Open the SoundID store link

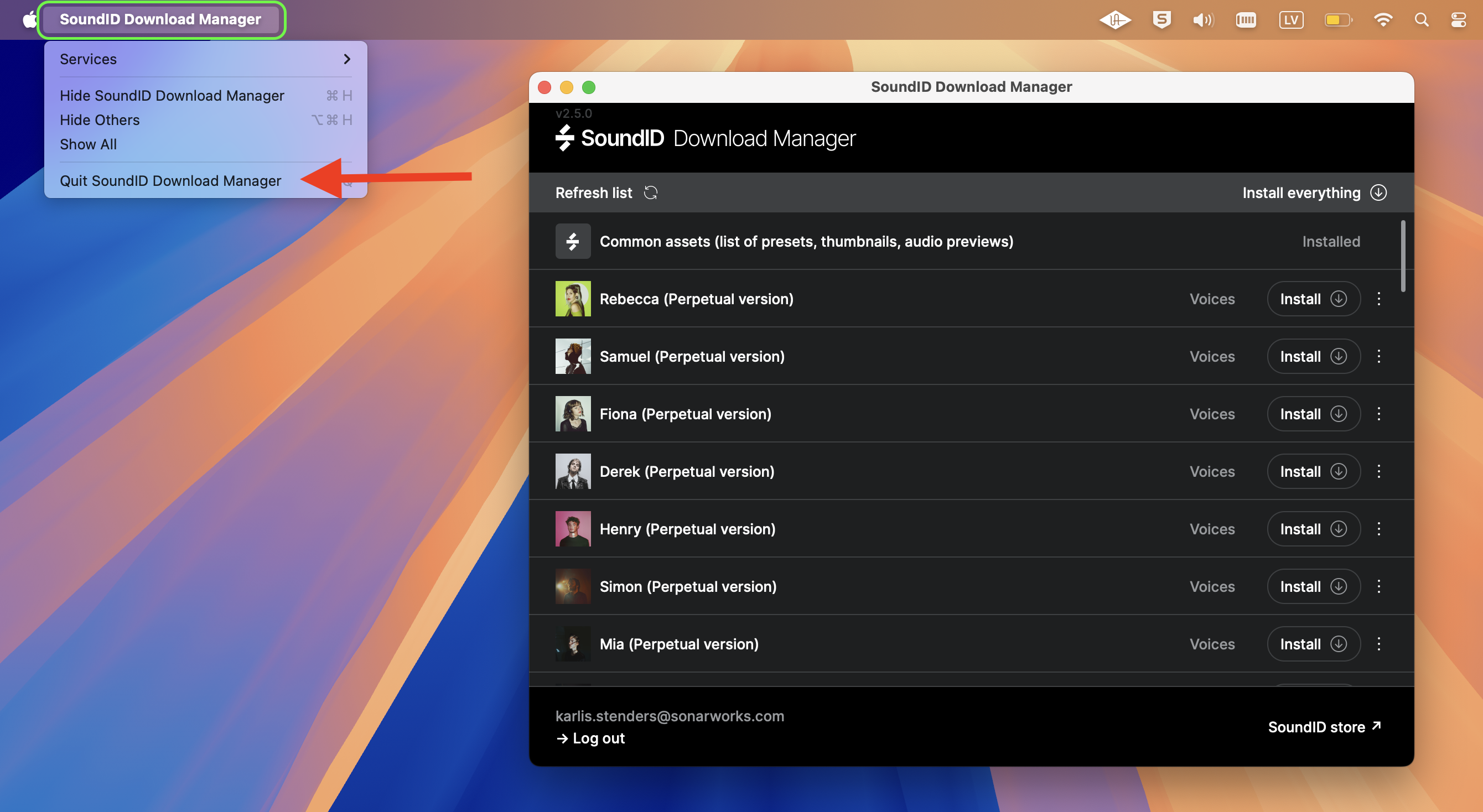1325,727
